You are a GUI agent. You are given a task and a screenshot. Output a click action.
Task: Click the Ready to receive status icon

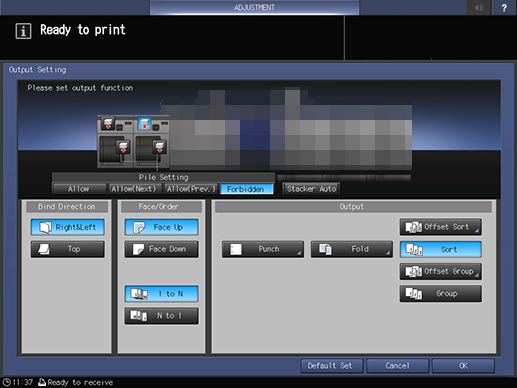pyautogui.click(x=42, y=382)
